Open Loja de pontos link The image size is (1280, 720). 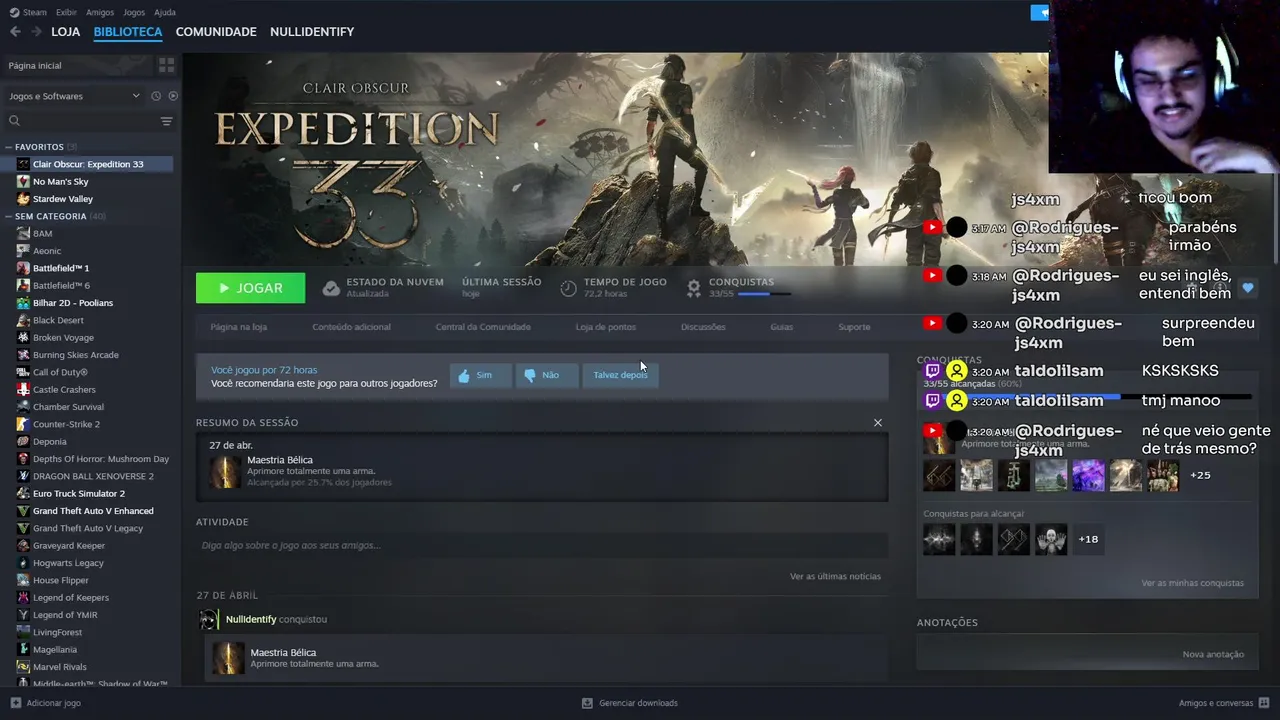[x=605, y=327]
